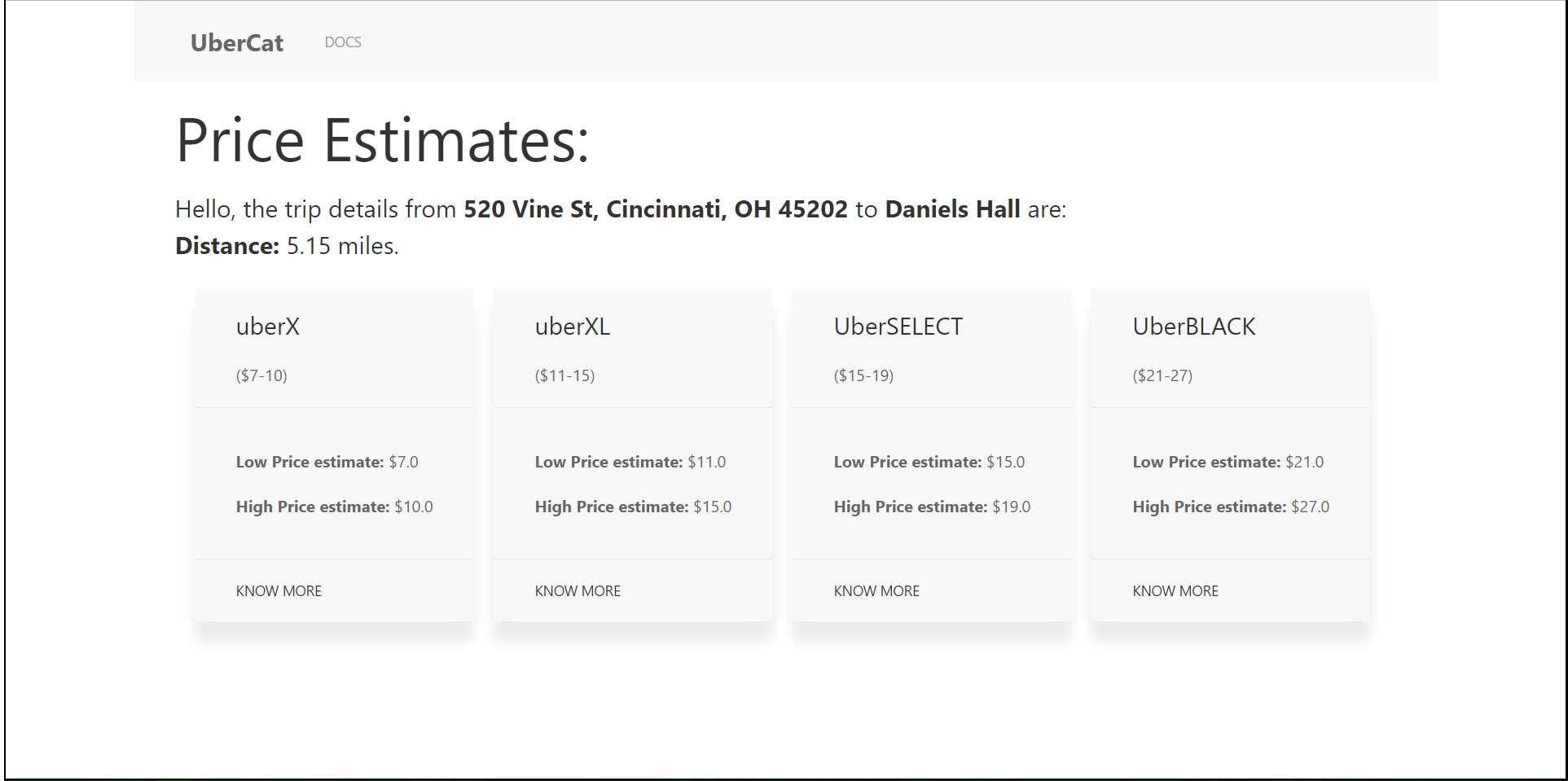Click Low Price estimate $21.0 line

point(1228,462)
